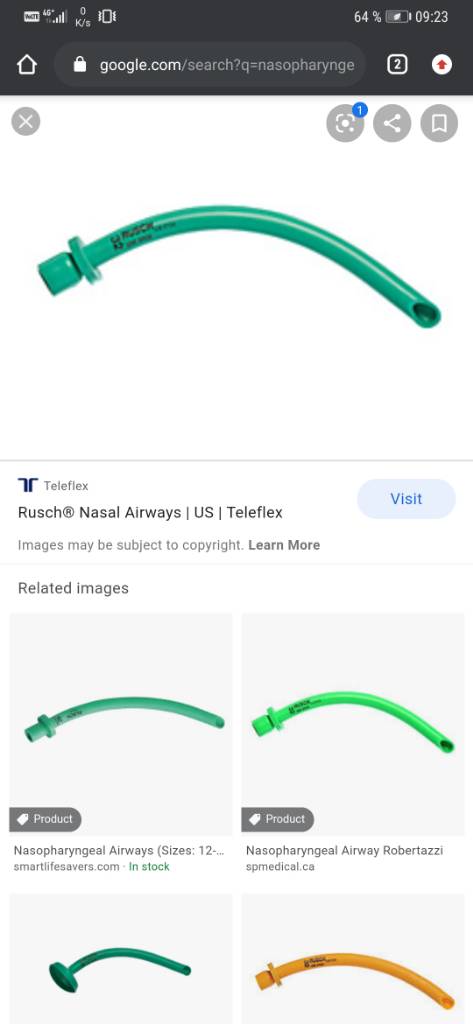Open the orange Rusch airway thumbnail

[353, 959]
